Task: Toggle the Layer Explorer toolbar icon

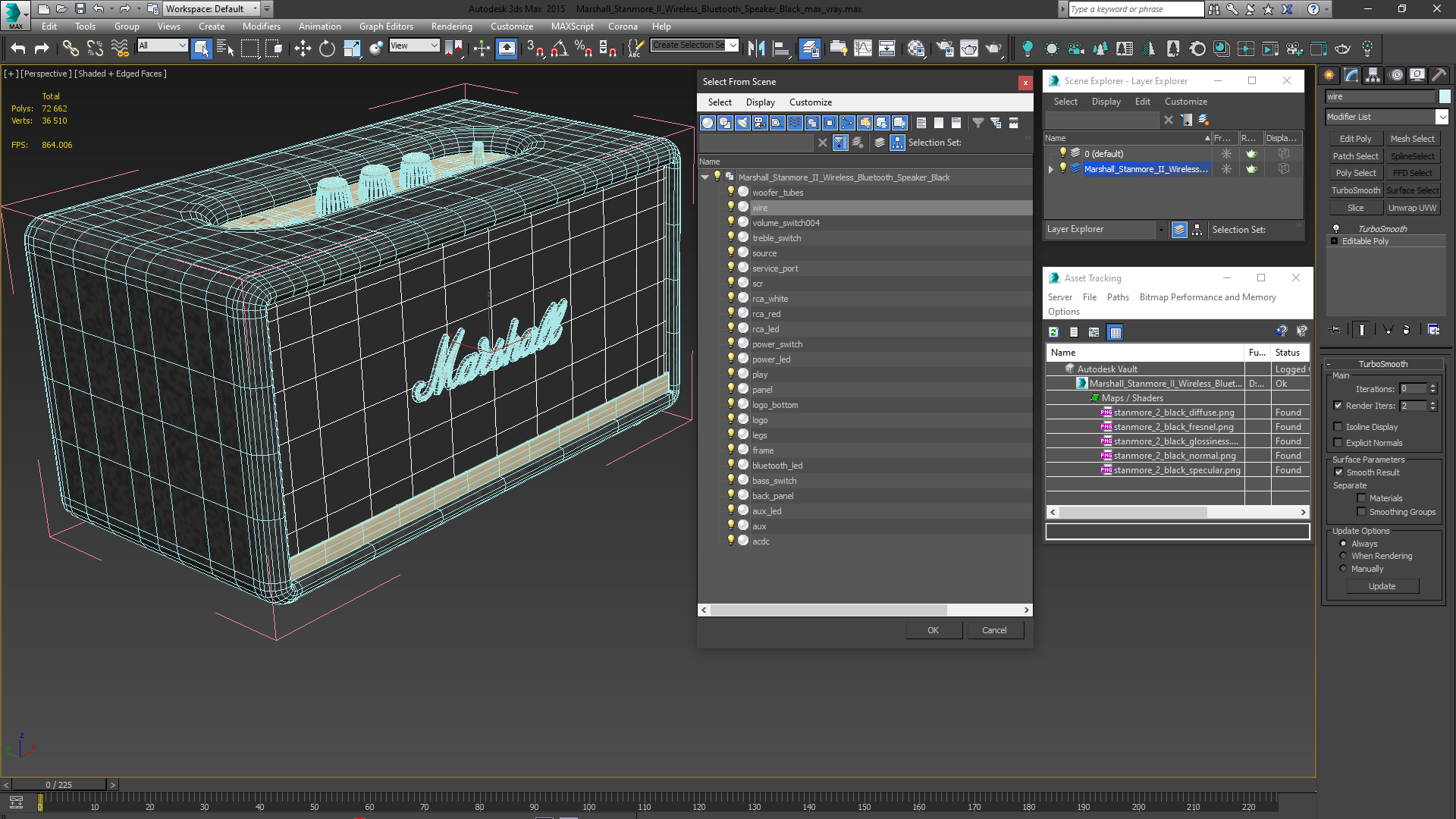Action: (x=810, y=49)
